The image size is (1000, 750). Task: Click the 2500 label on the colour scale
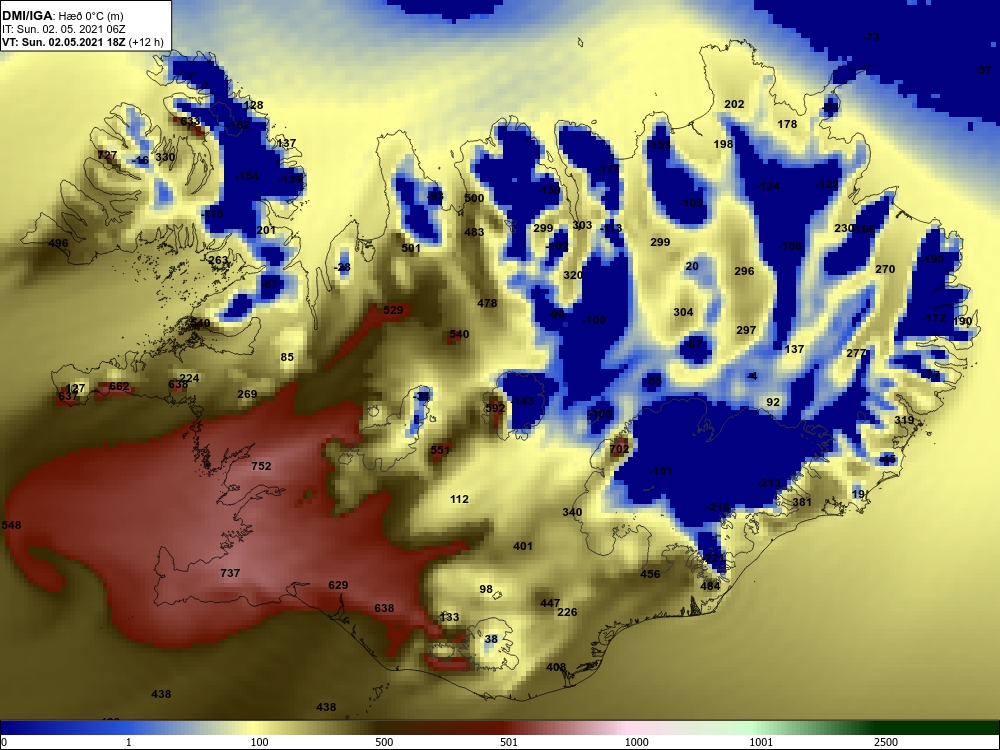click(886, 742)
